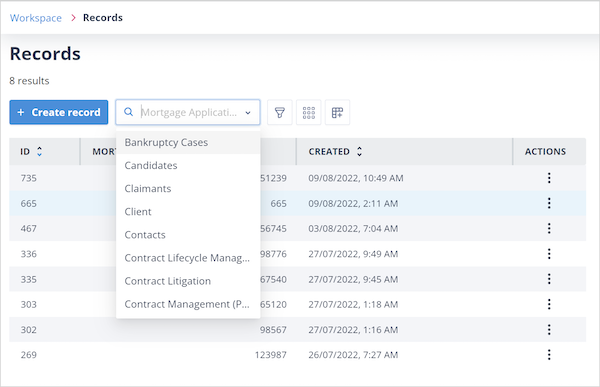The image size is (600, 387).
Task: Choose Contacts from the list
Action: tap(188, 235)
